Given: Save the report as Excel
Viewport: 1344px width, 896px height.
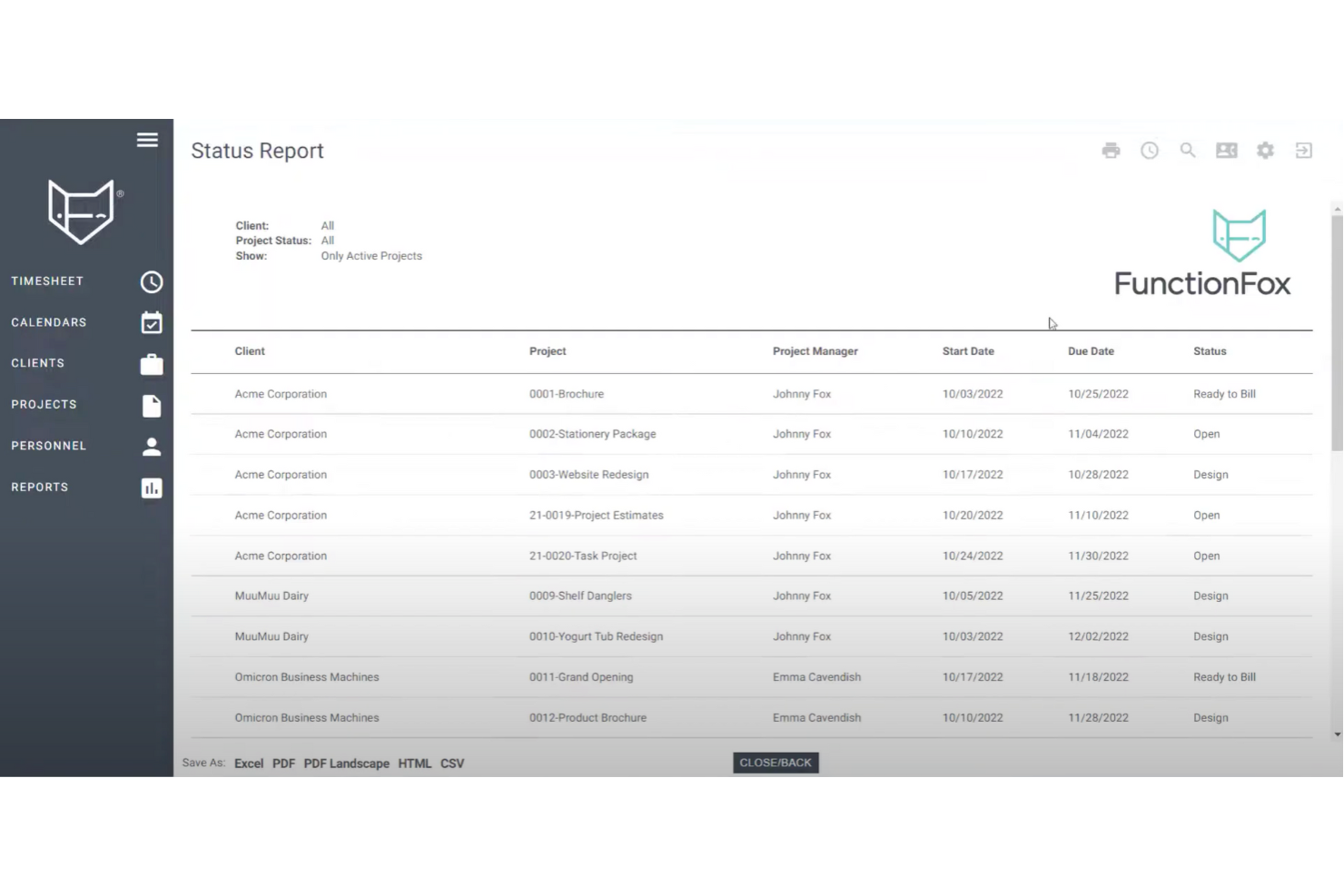Looking at the screenshot, I should pyautogui.click(x=248, y=763).
